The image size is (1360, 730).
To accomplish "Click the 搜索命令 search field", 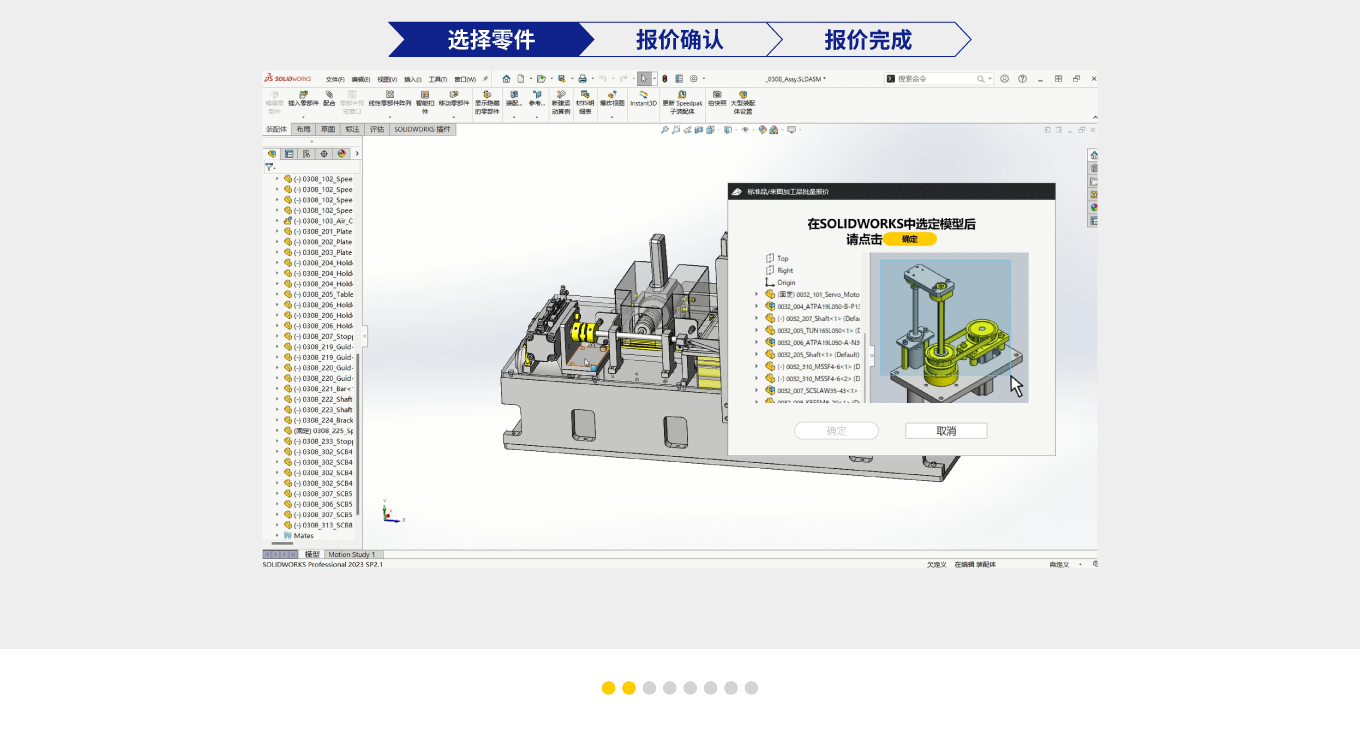I will pyautogui.click(x=938, y=79).
